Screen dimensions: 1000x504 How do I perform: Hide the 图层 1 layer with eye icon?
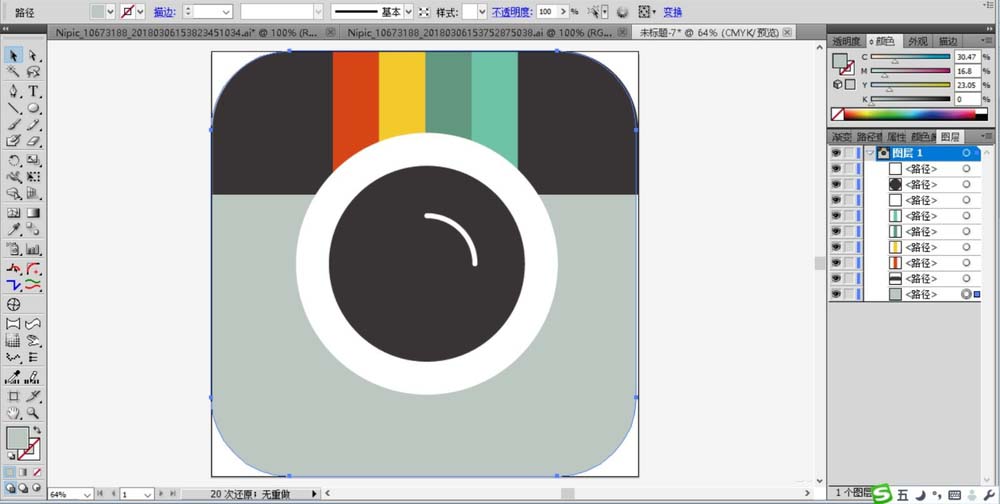click(835, 153)
